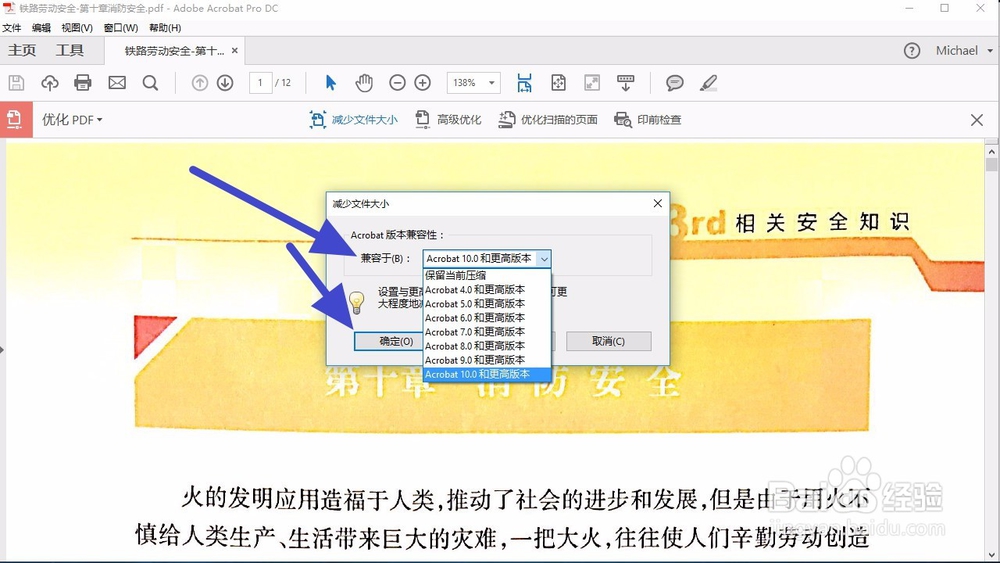Choose Acrobat 8.0 和更高版本
This screenshot has width=1000, height=563.
(x=487, y=346)
